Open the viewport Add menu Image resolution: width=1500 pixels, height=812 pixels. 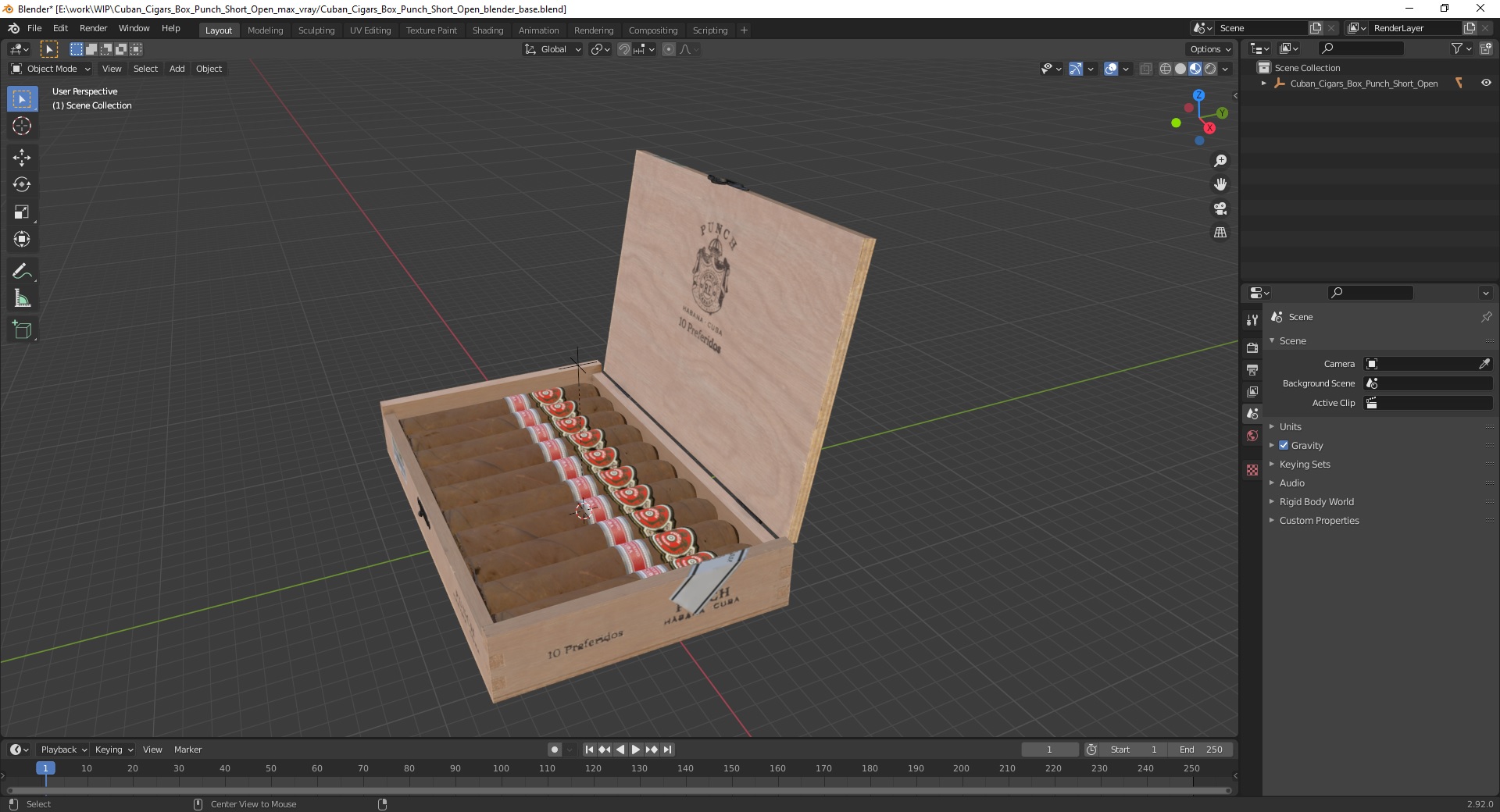click(177, 69)
